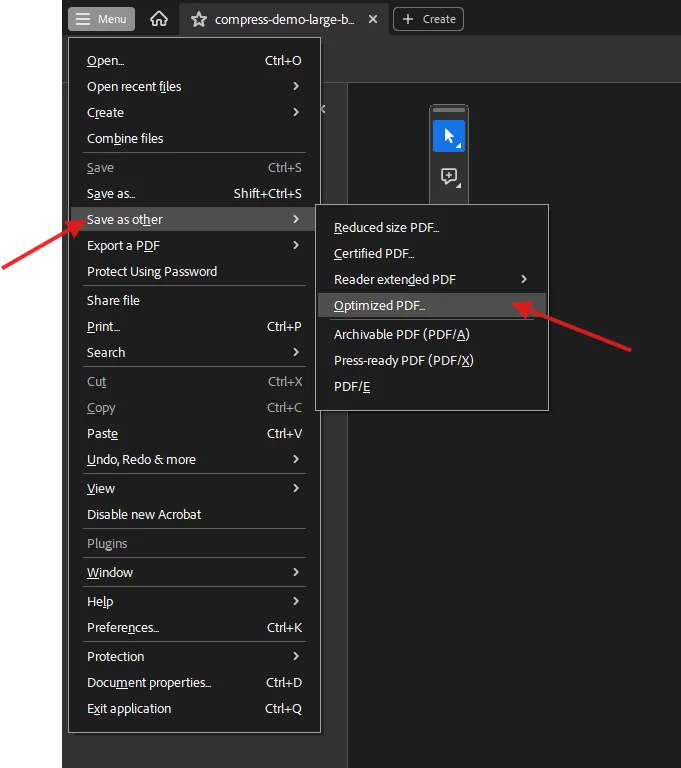The width and height of the screenshot is (681, 768).
Task: Expand Undo, Redo & more submenu
Action: [x=194, y=459]
